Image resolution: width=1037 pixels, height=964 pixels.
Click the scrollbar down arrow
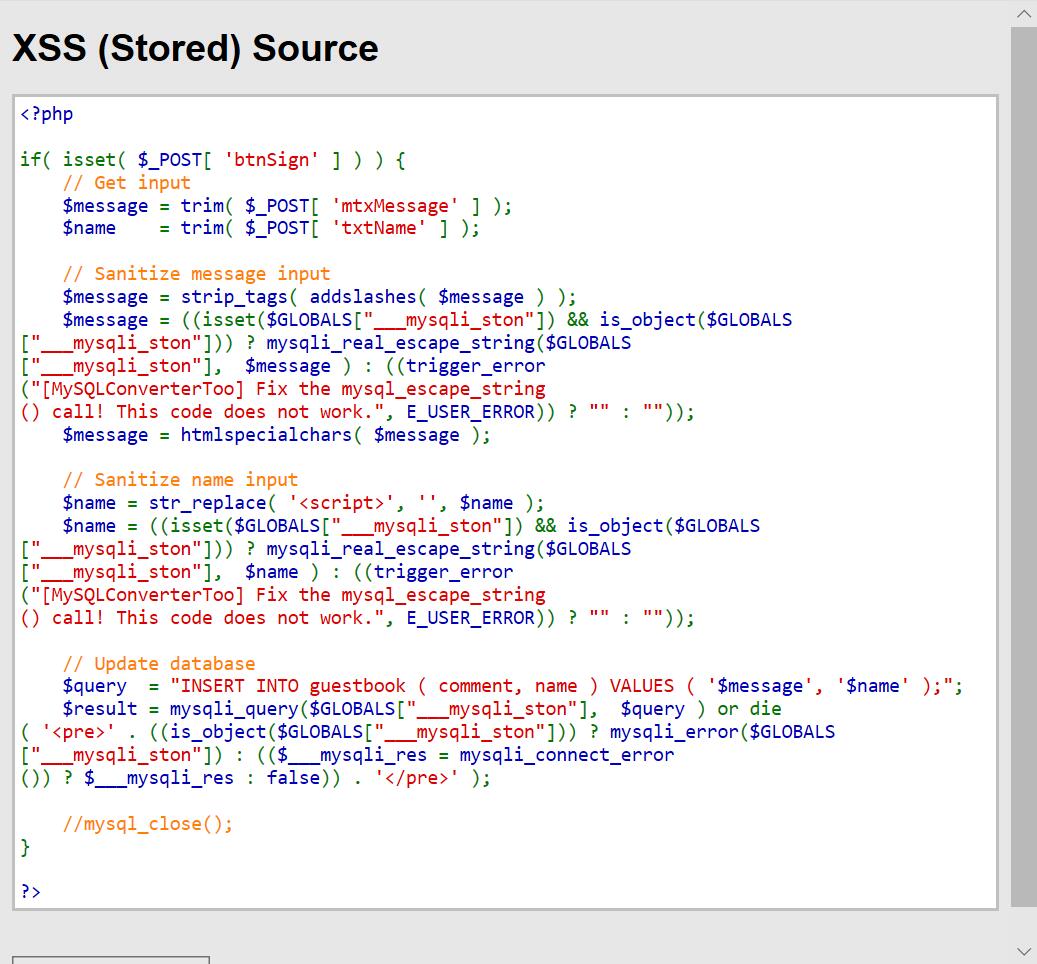pyautogui.click(x=1024, y=951)
